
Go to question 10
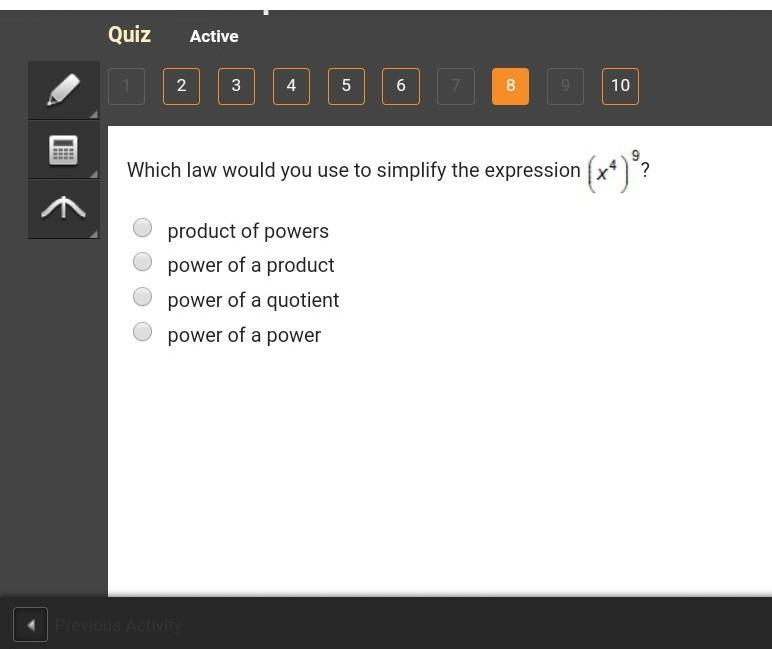[x=620, y=86]
